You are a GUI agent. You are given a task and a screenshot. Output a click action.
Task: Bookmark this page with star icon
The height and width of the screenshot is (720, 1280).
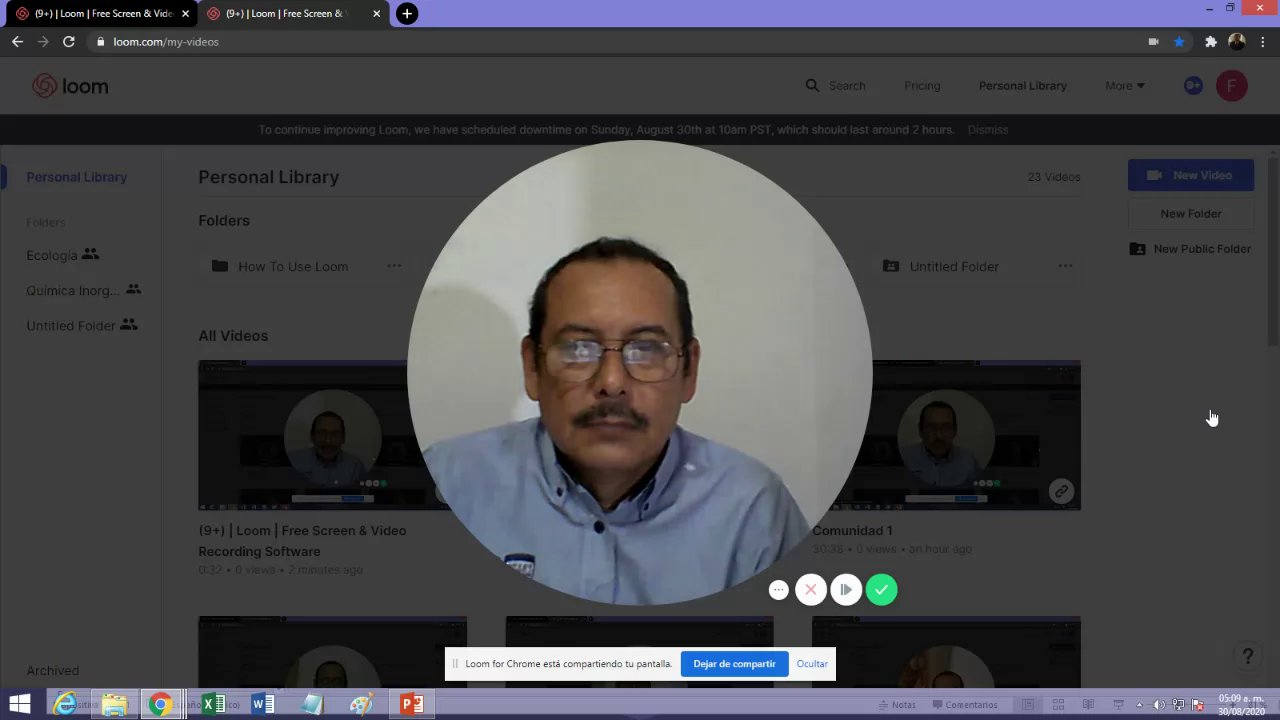[1179, 42]
